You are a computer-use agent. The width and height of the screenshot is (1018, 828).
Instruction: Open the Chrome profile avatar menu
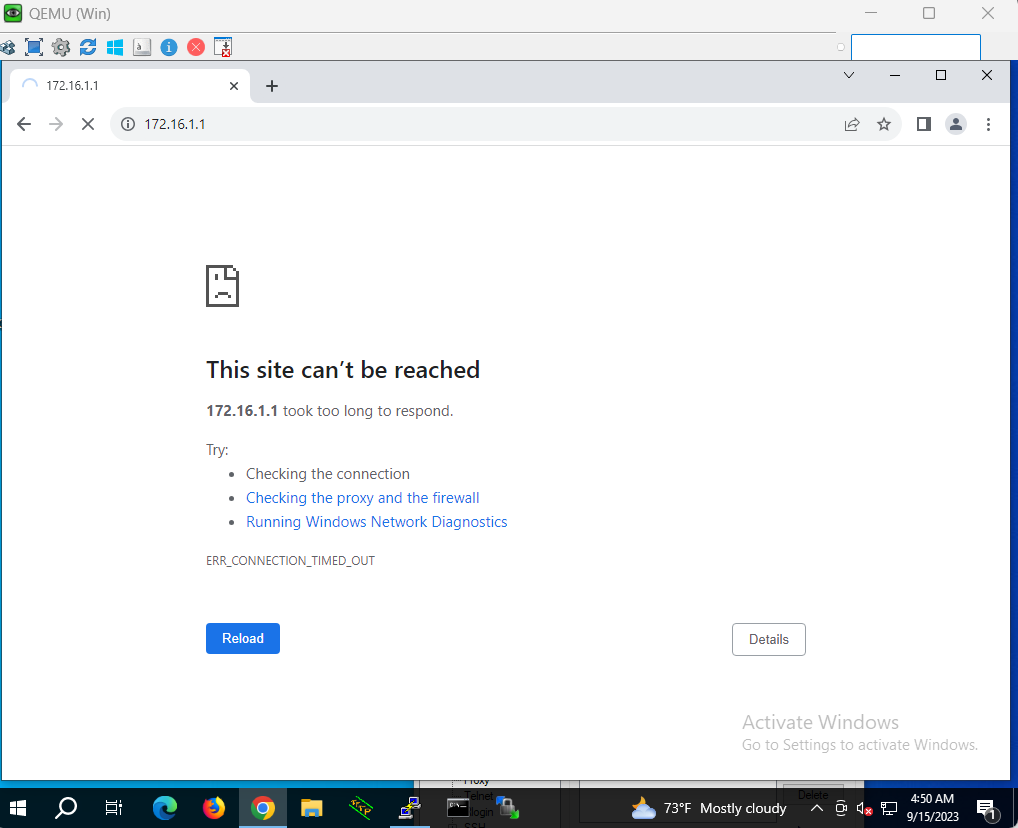pos(956,124)
